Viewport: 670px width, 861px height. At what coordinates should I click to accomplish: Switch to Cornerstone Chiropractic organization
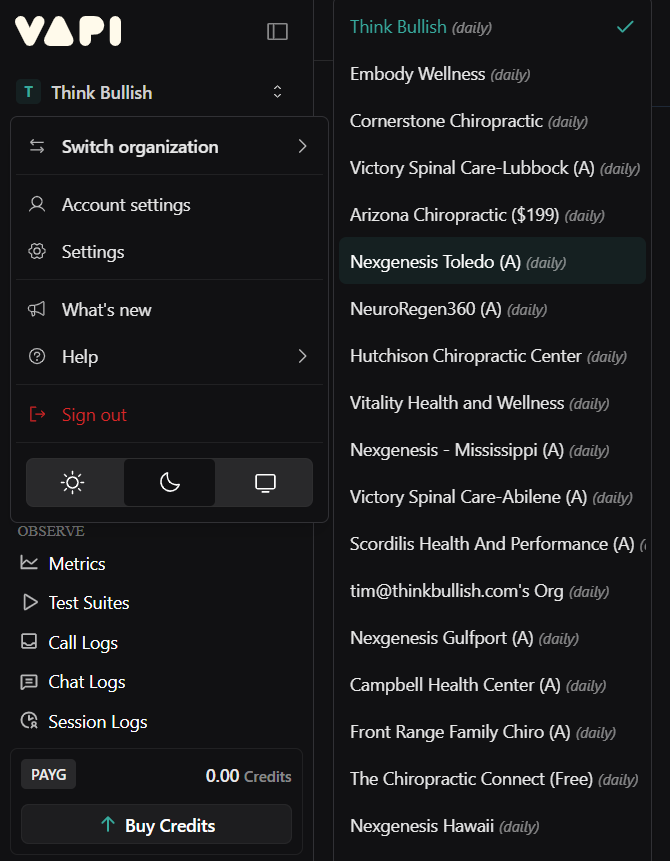tap(492, 121)
